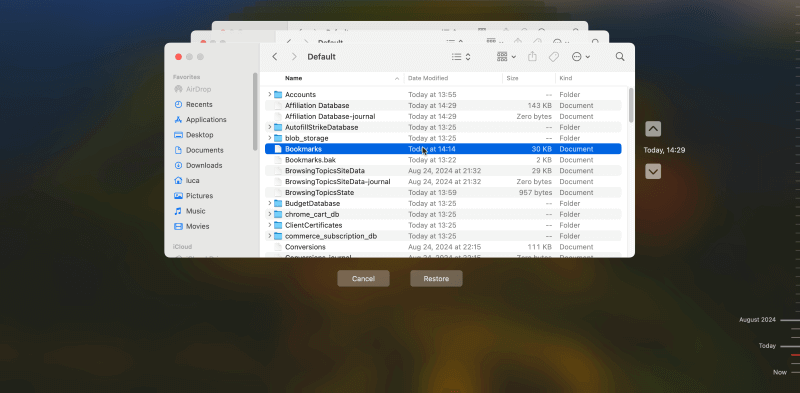Click the ClientCertificates folder icon

tap(278, 225)
